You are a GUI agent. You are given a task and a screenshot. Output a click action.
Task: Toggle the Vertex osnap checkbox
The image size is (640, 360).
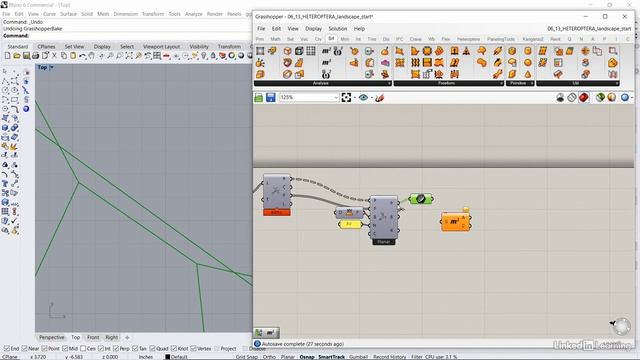pos(193,349)
